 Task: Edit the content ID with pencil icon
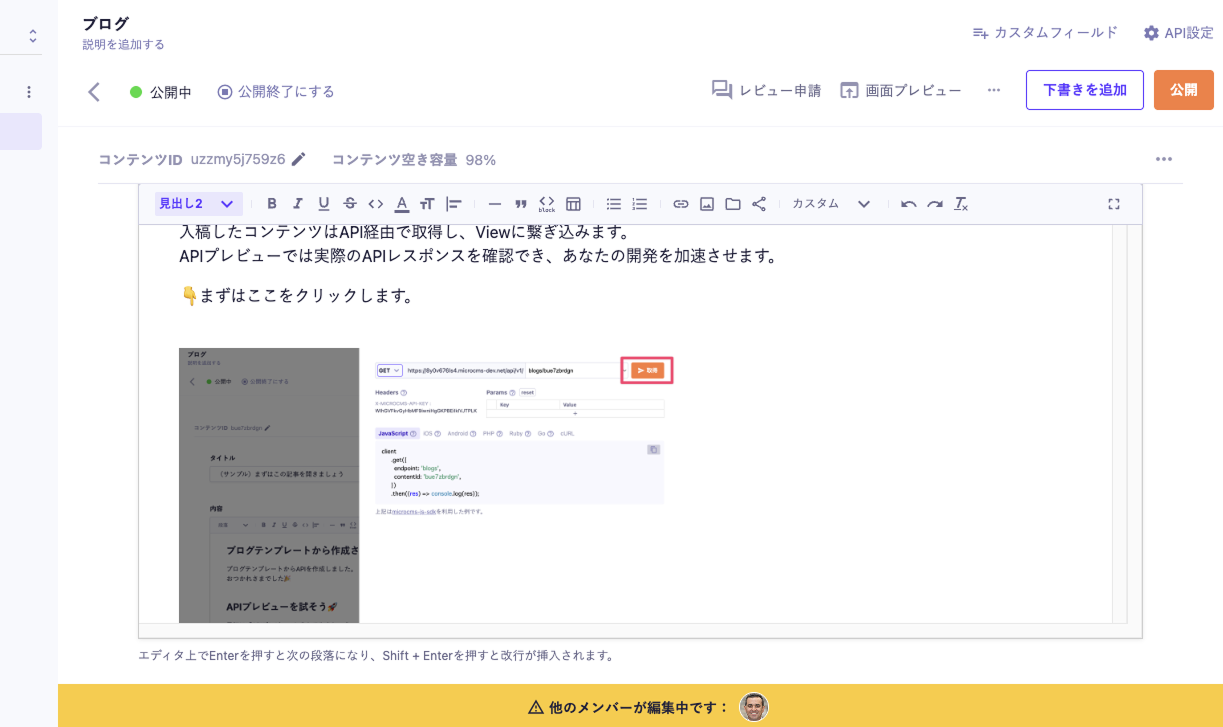click(x=298, y=159)
